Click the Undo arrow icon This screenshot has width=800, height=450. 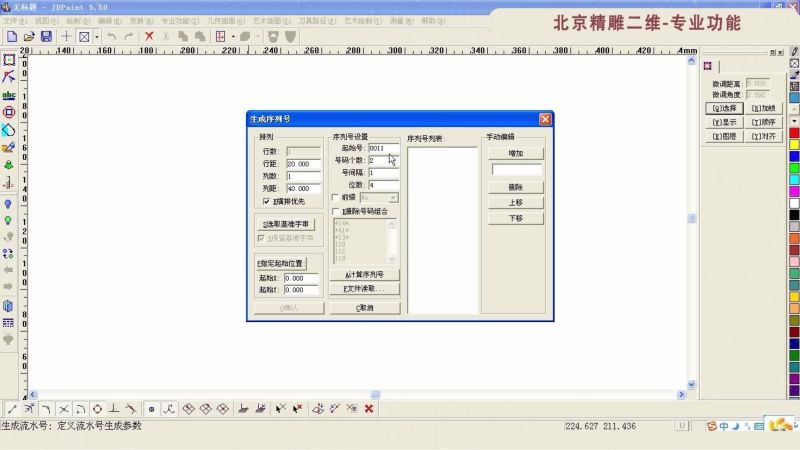coord(111,36)
